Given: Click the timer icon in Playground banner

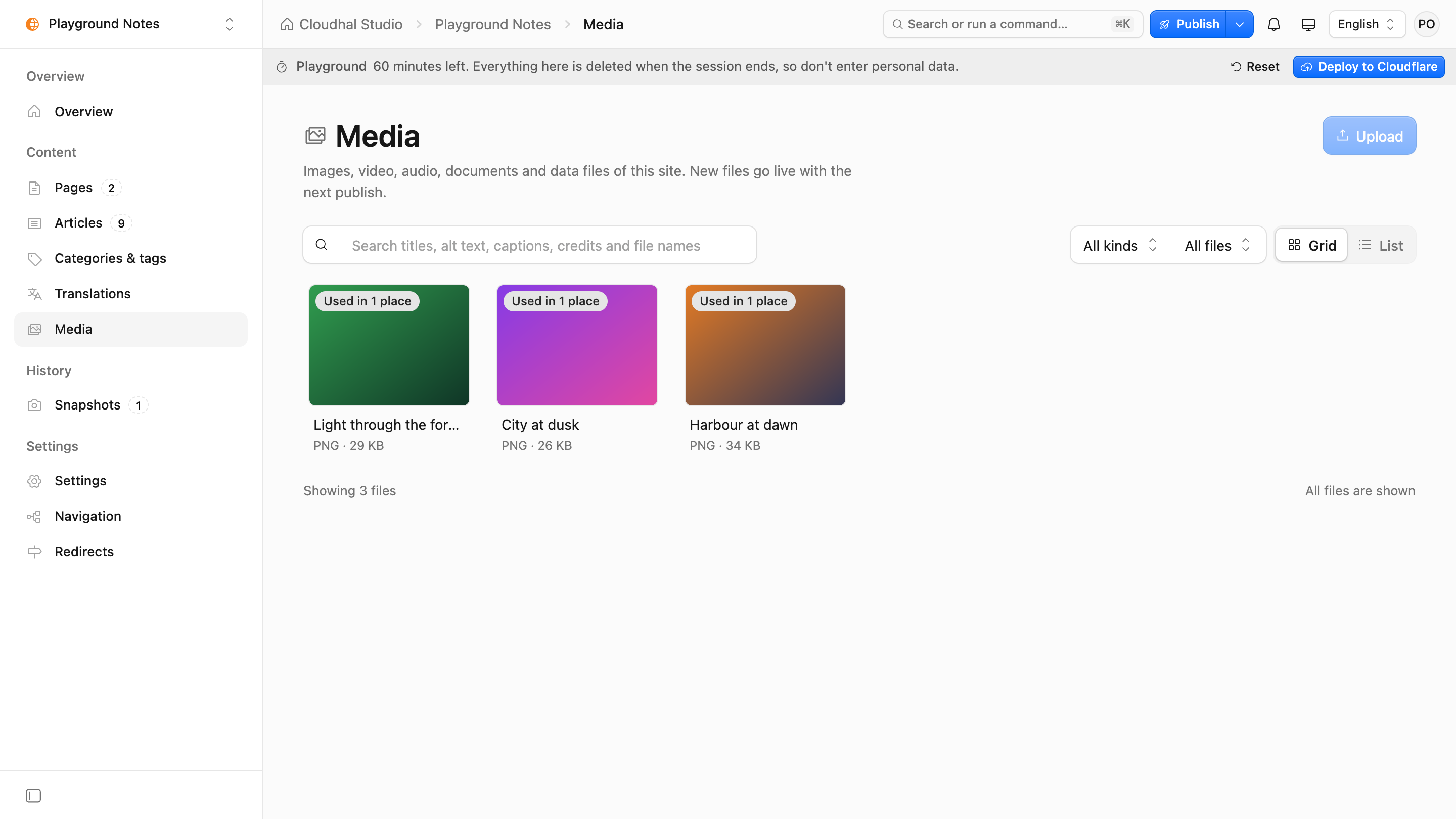Looking at the screenshot, I should pyautogui.click(x=282, y=67).
